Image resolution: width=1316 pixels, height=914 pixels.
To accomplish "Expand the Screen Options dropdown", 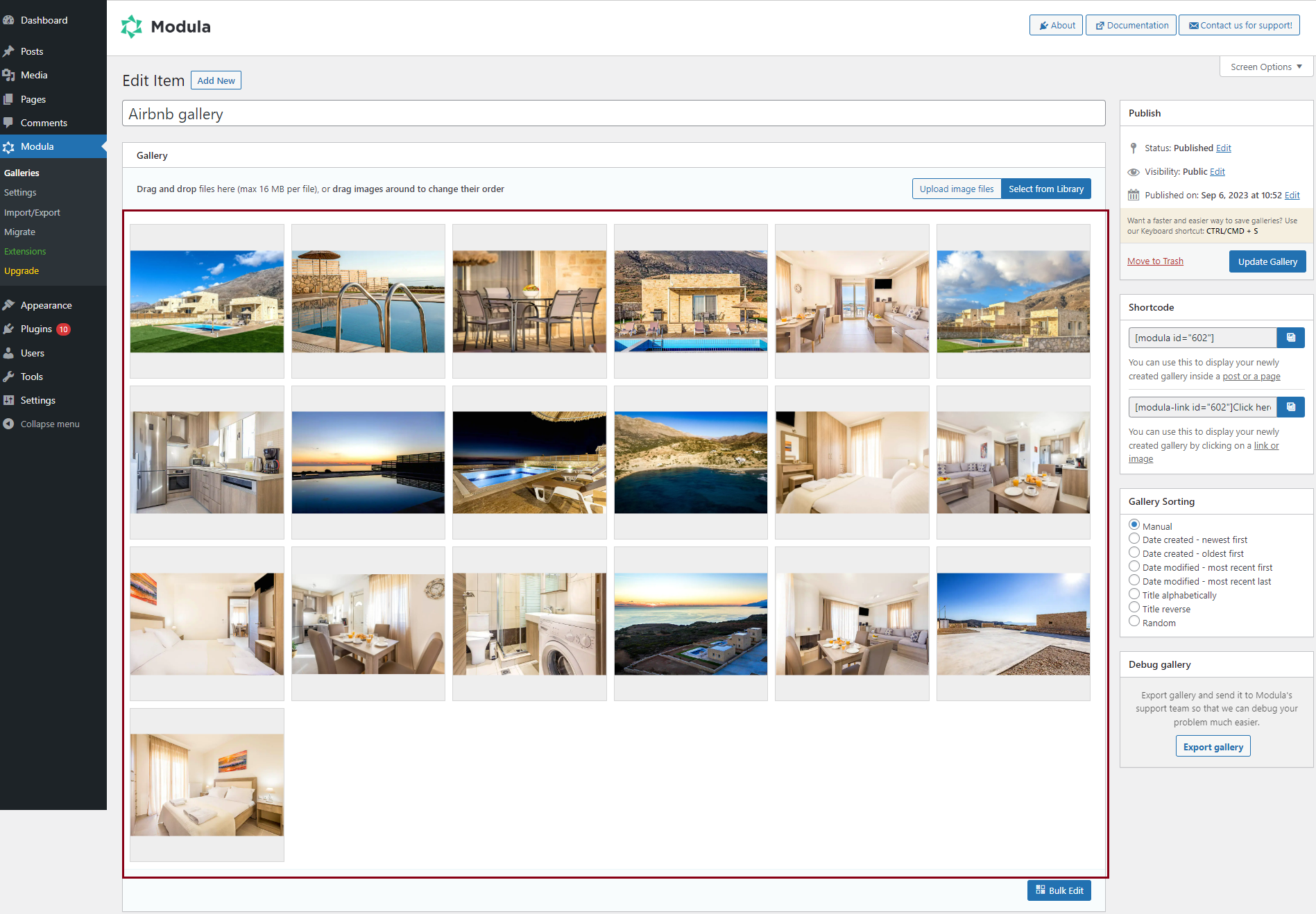I will [1266, 67].
